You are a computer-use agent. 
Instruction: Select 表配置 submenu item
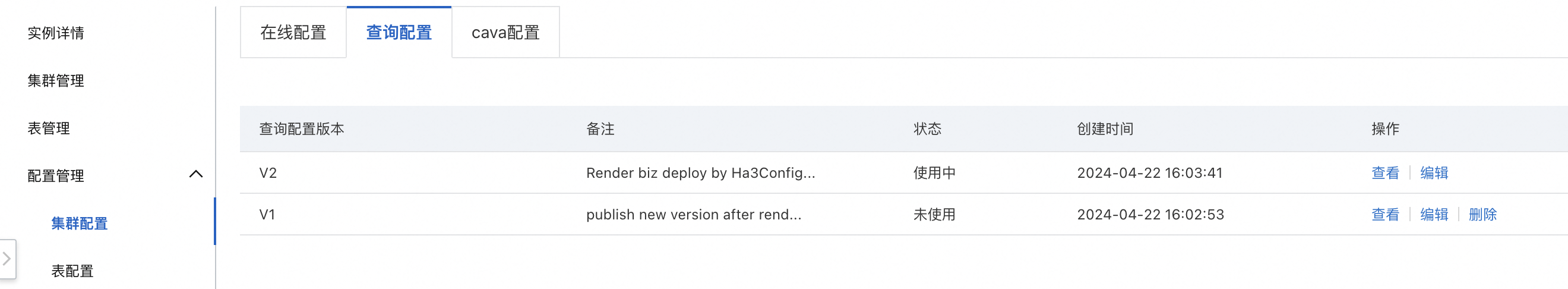click(x=72, y=271)
